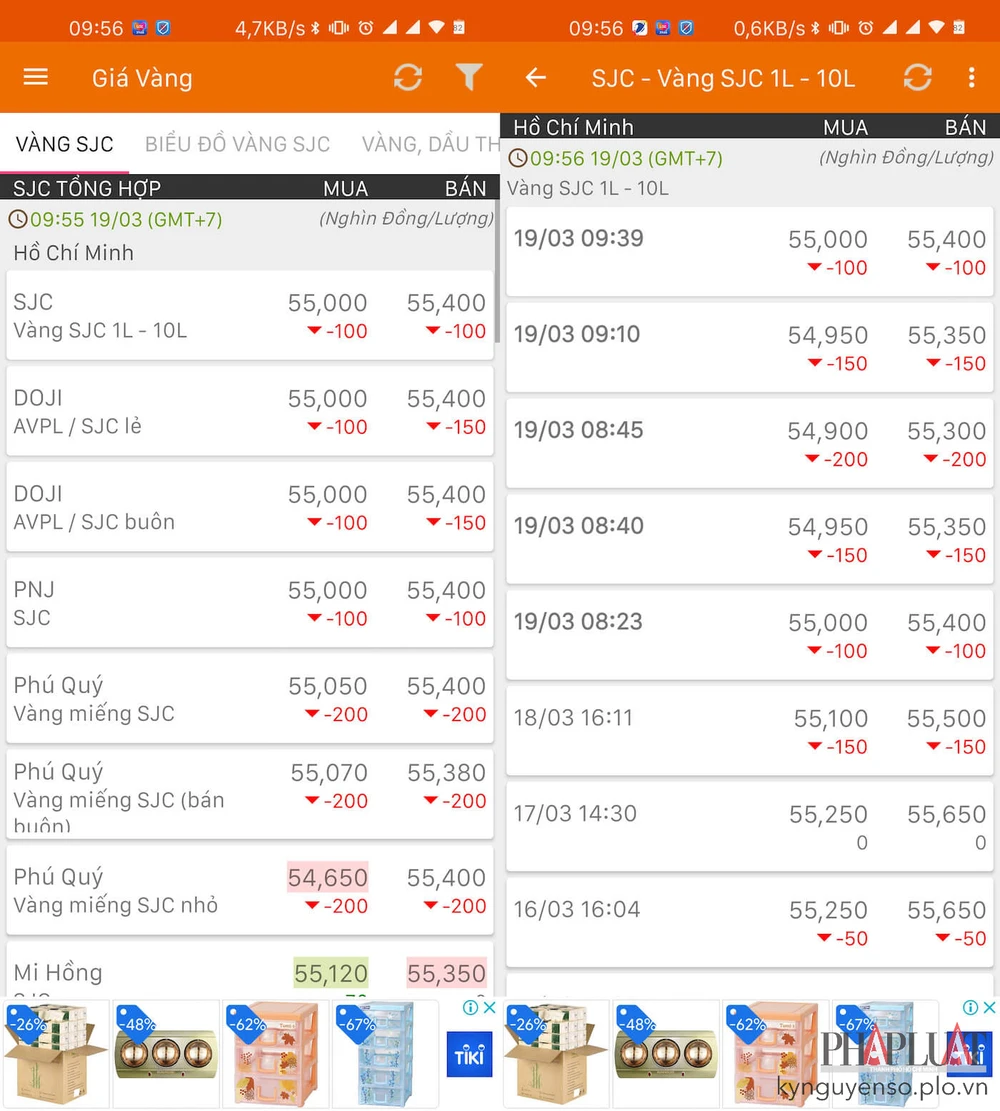Refresh the SJC detail price history
This screenshot has width=1000, height=1111.
pyautogui.click(x=917, y=78)
